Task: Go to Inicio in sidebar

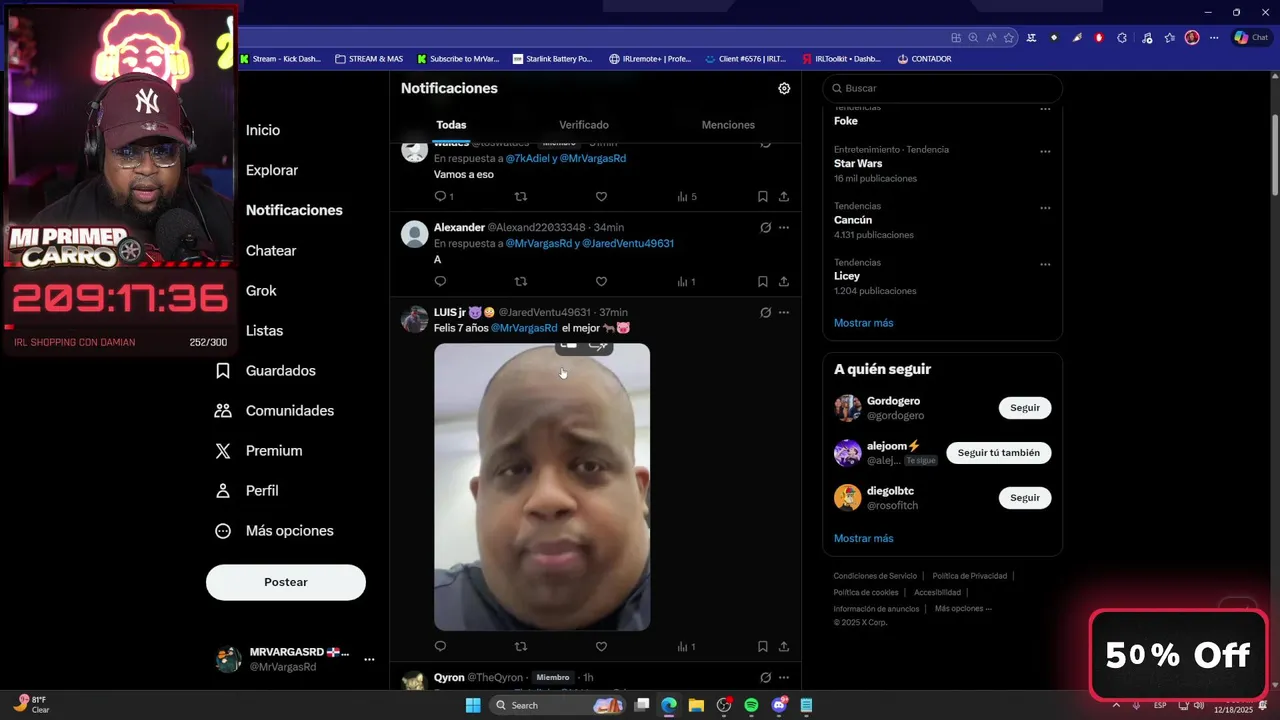Action: pyautogui.click(x=263, y=130)
